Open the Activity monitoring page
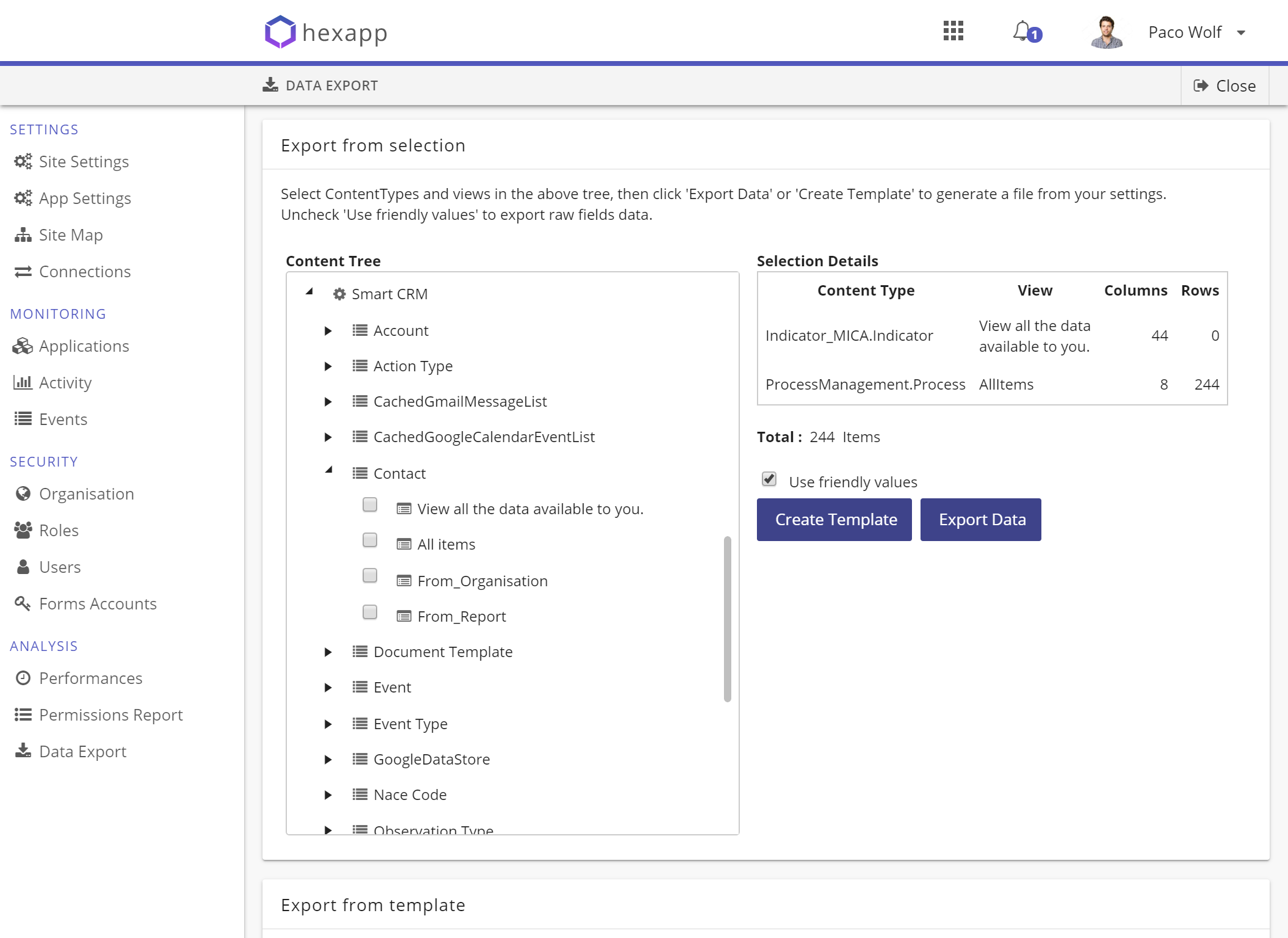The width and height of the screenshot is (1288, 938). click(65, 383)
